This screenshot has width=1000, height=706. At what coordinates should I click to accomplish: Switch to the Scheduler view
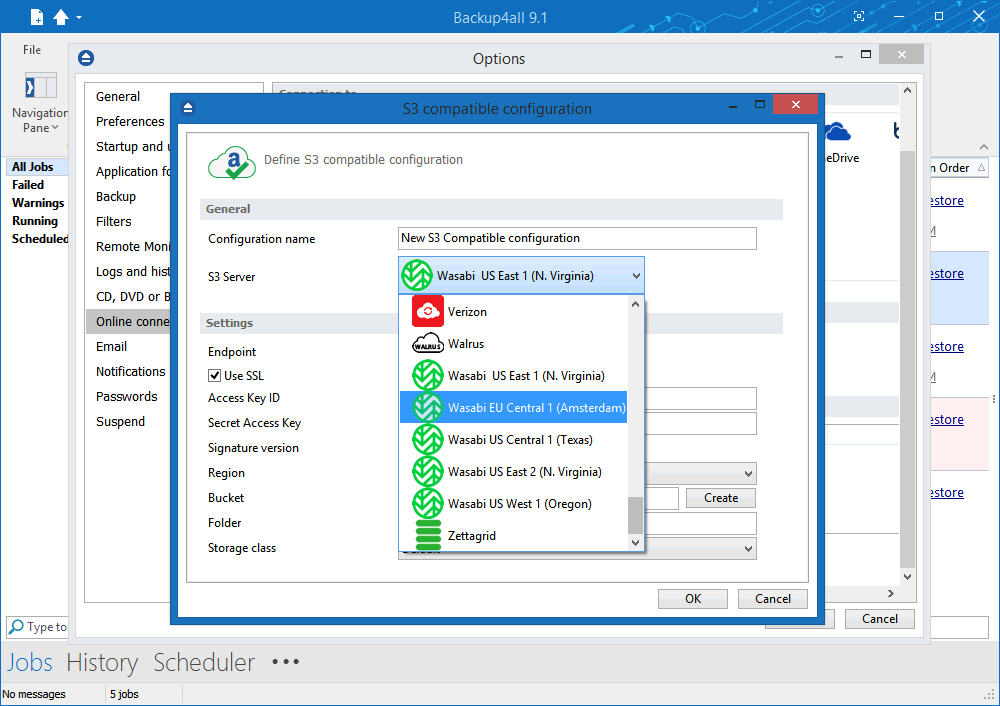tap(204, 663)
